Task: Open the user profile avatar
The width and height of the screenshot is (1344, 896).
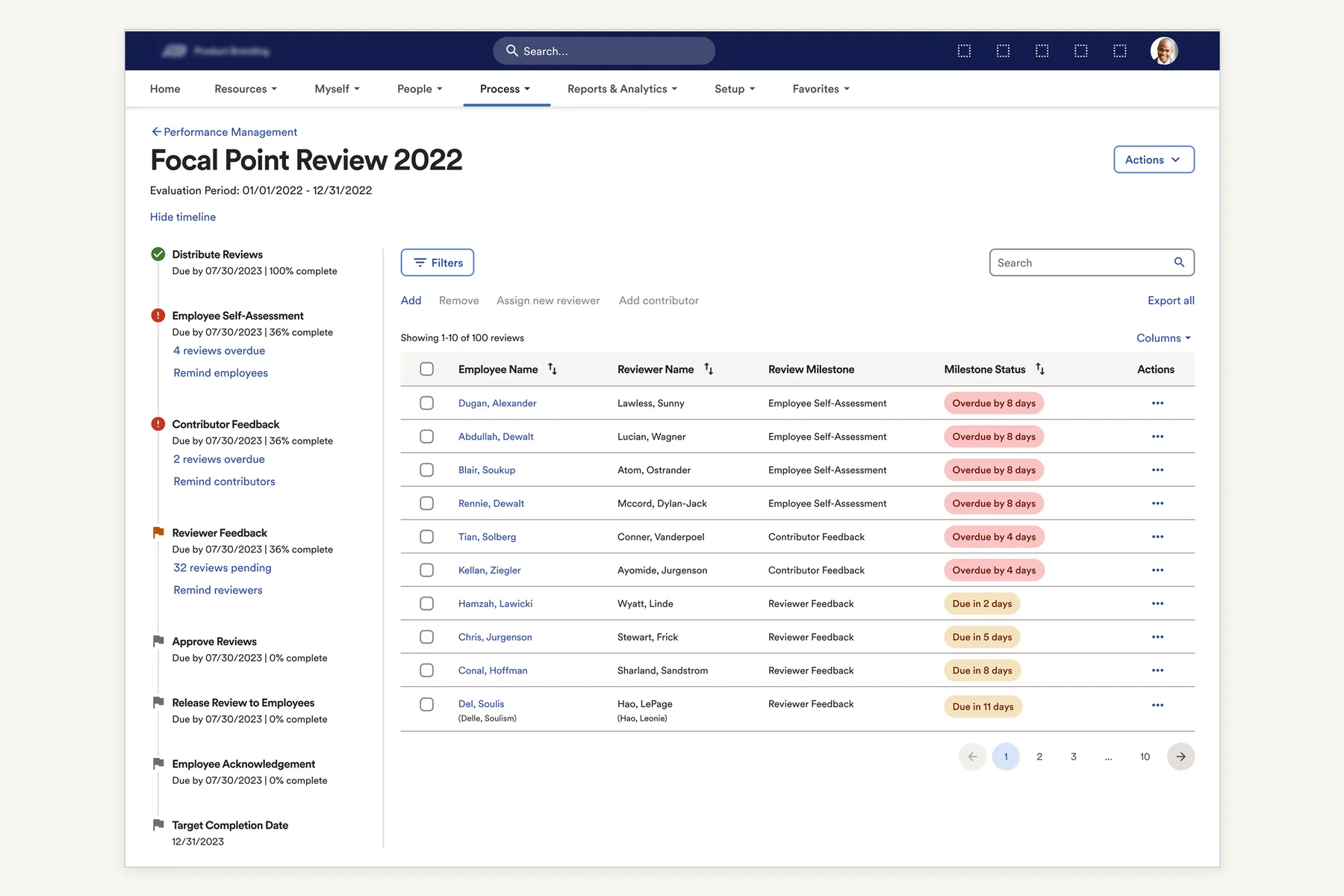Action: coord(1164,51)
